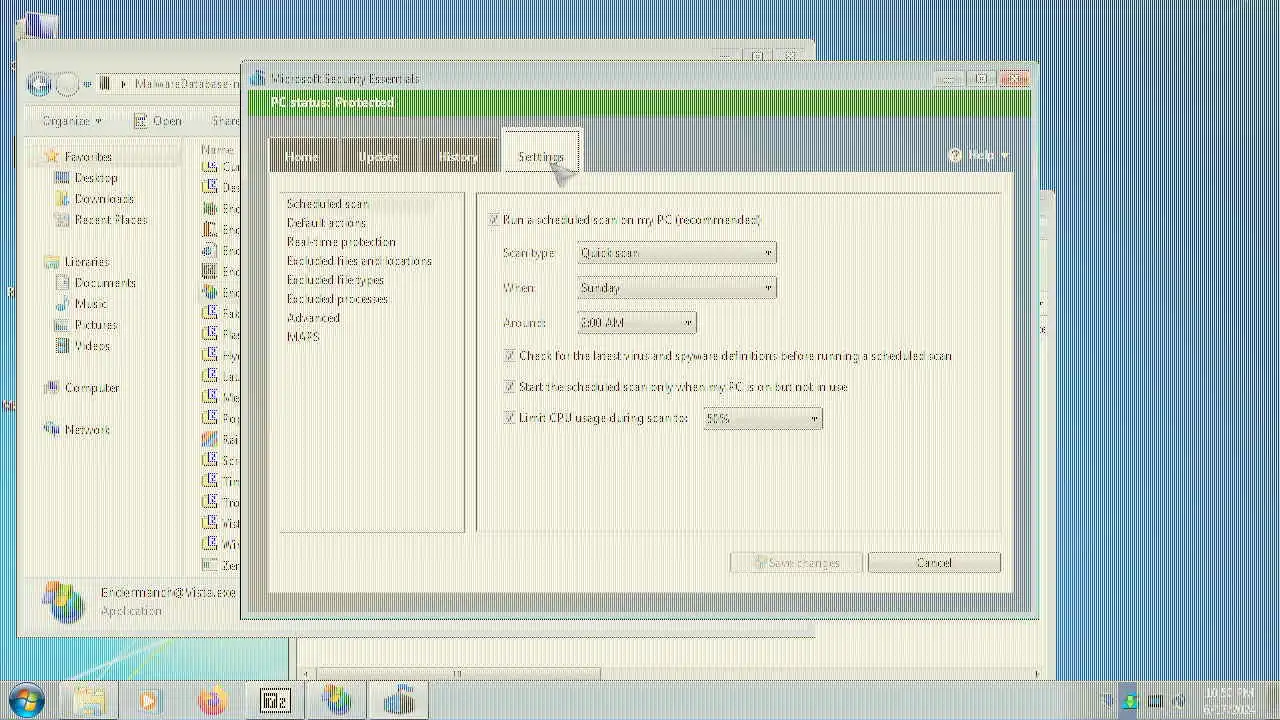The height and width of the screenshot is (720, 1280).
Task: Toggle Run a scheduled scan on my PC
Action: (494, 220)
